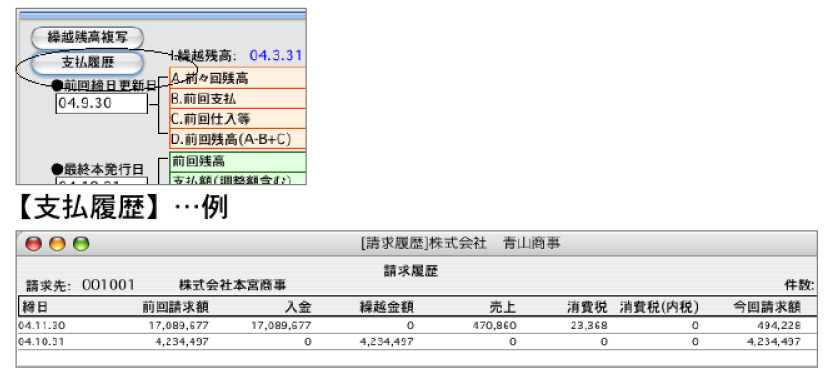Click the window title [請求履歴]株式会社 青山商事

click(x=460, y=243)
